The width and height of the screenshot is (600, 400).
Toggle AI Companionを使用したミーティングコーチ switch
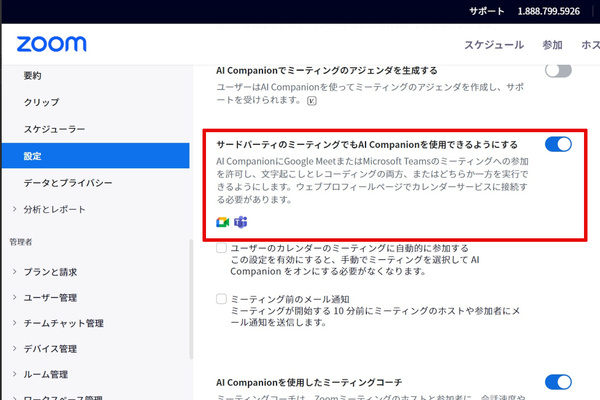(558, 382)
